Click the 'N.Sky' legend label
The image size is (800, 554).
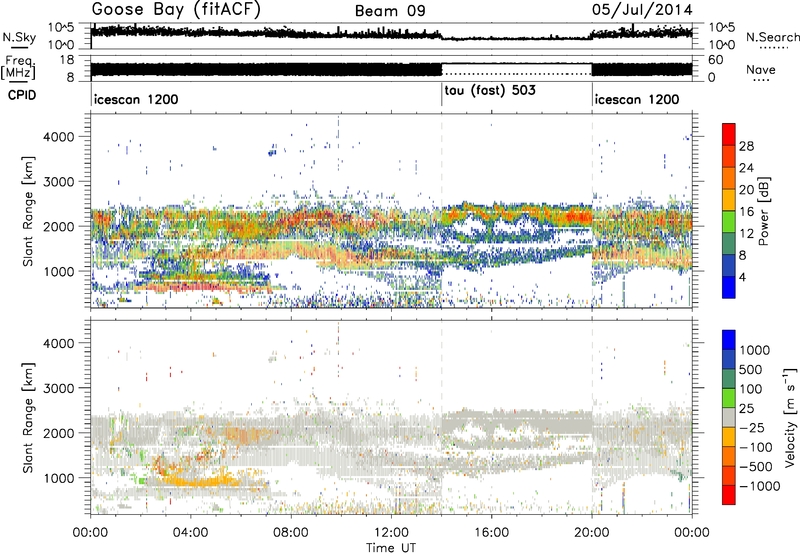point(19,37)
